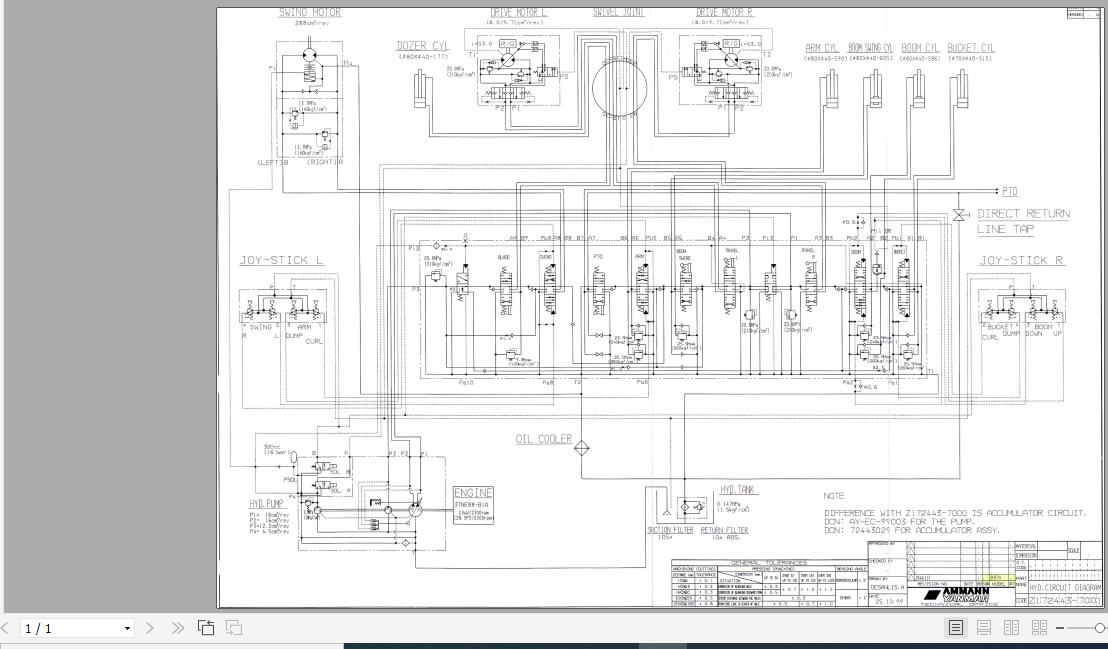Screen dimensions: 1108x649
Task: Click the ARM CYL label
Action: coord(821,48)
